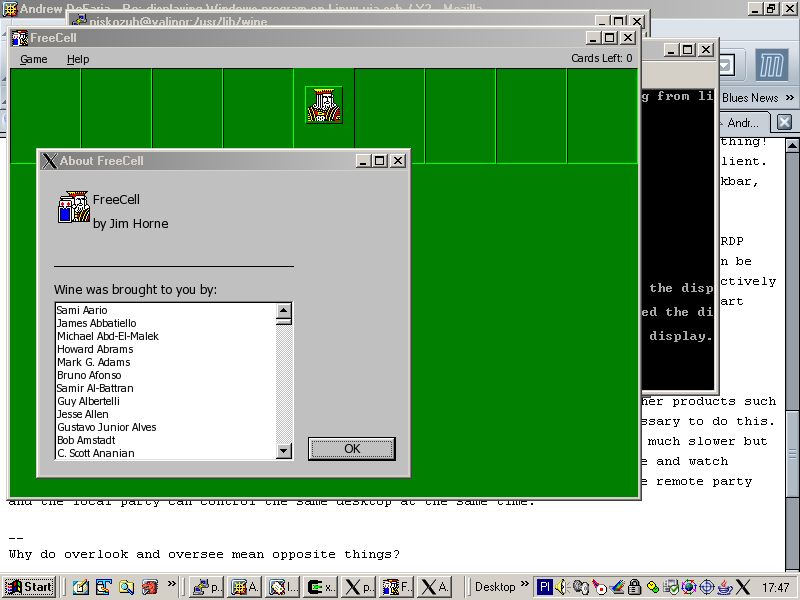
Task: Click the Mozilla M throbber icon
Action: 771,66
